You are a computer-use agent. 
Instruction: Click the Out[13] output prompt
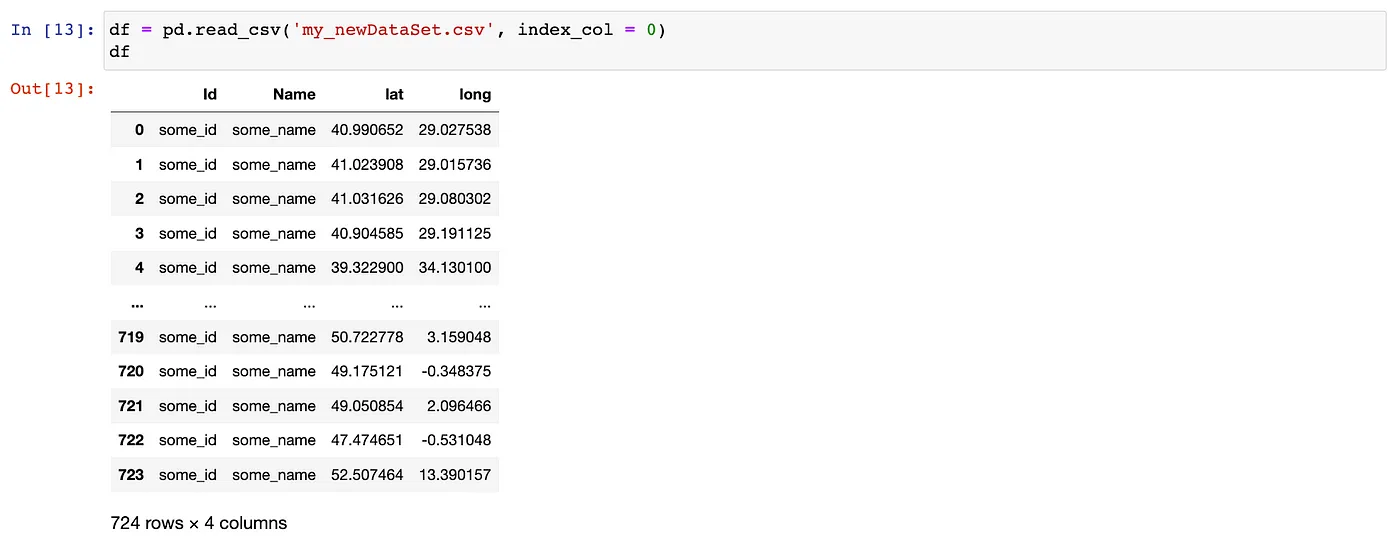click(x=52, y=89)
